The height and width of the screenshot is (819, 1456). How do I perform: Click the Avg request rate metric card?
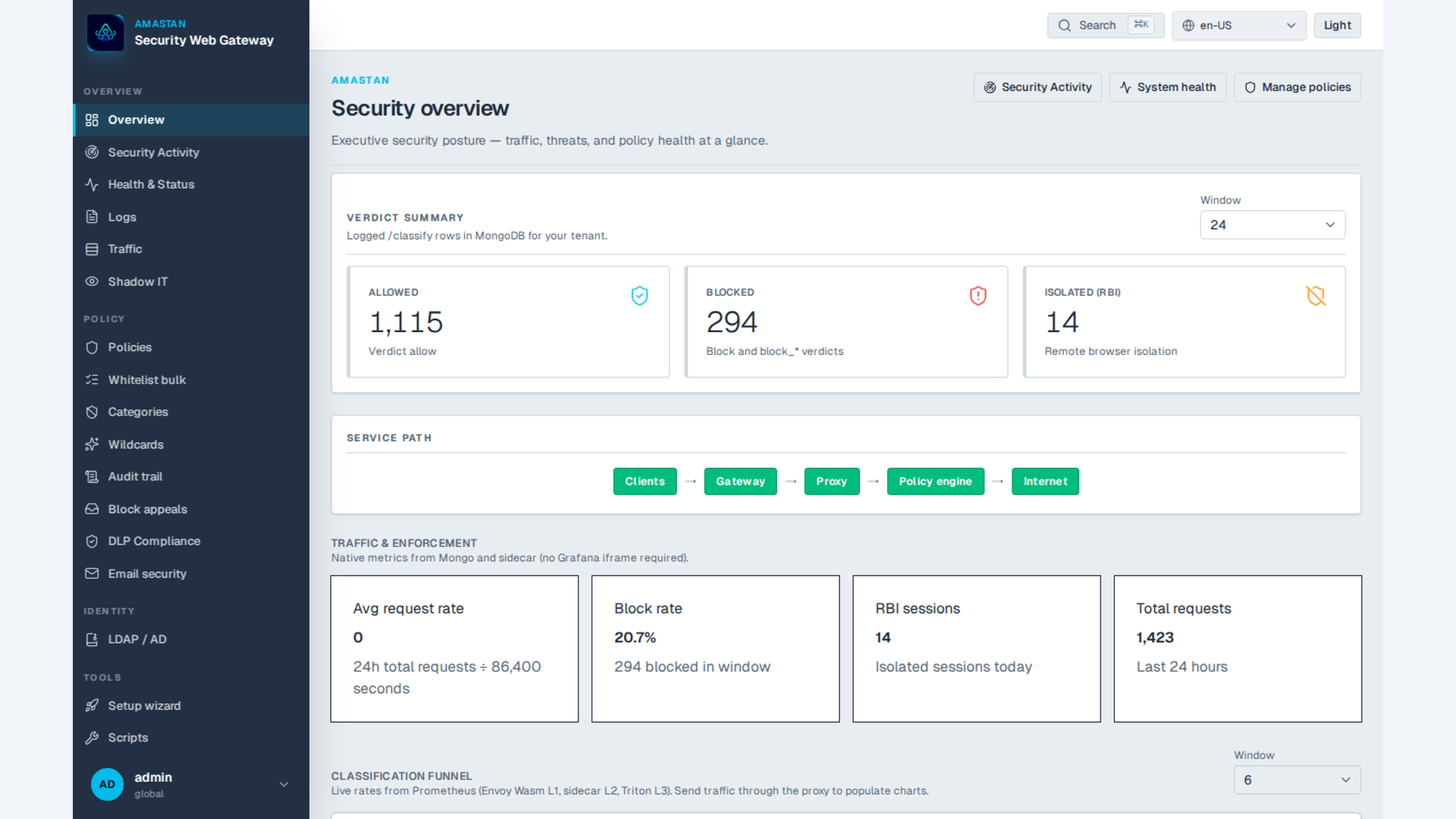pos(454,648)
